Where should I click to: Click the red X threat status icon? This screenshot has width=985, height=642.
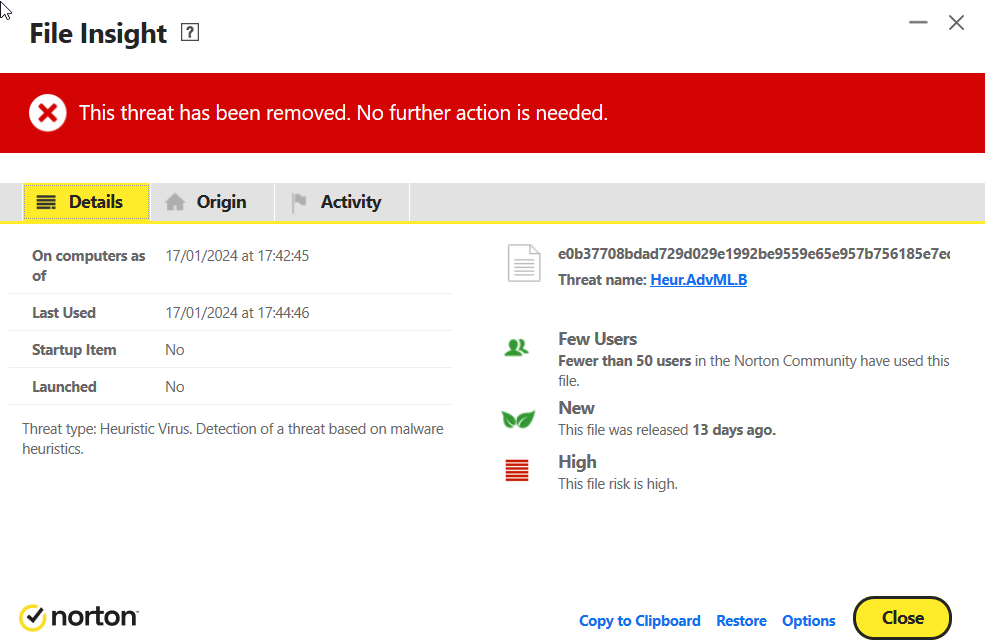[47, 113]
